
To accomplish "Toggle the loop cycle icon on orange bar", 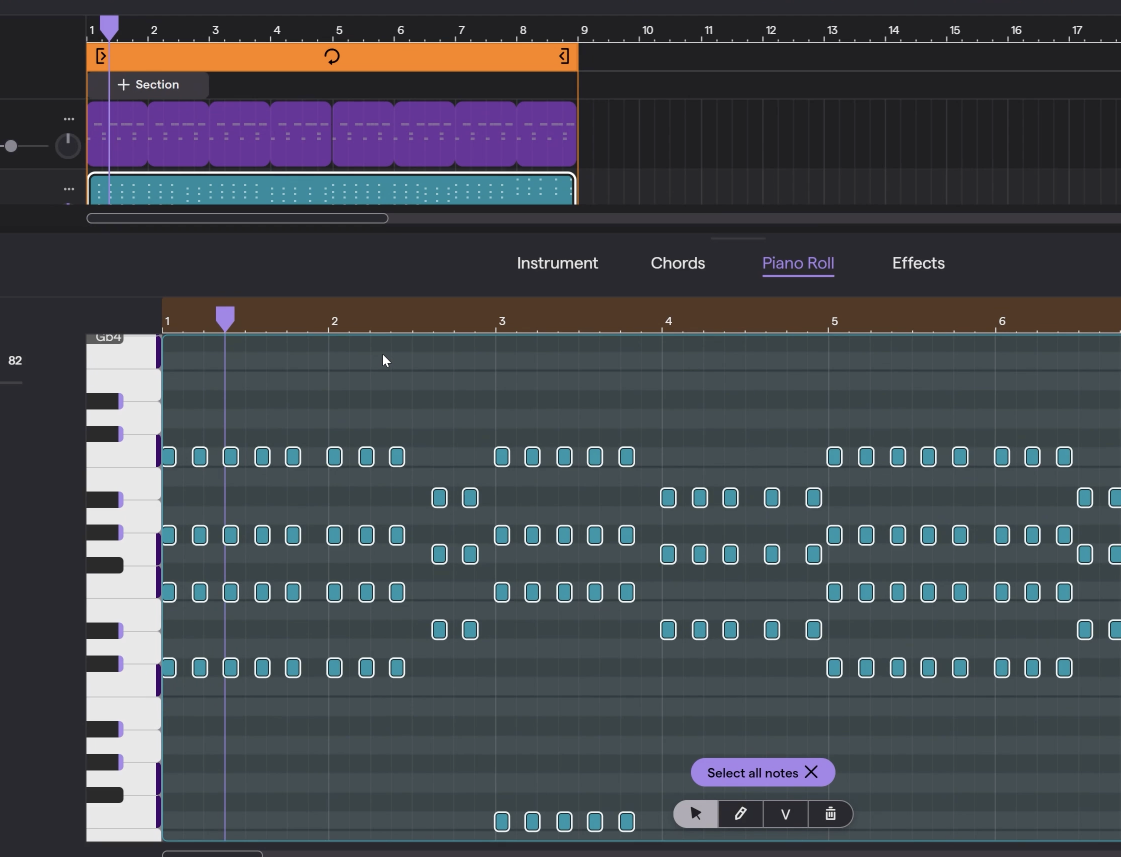I will 332,56.
